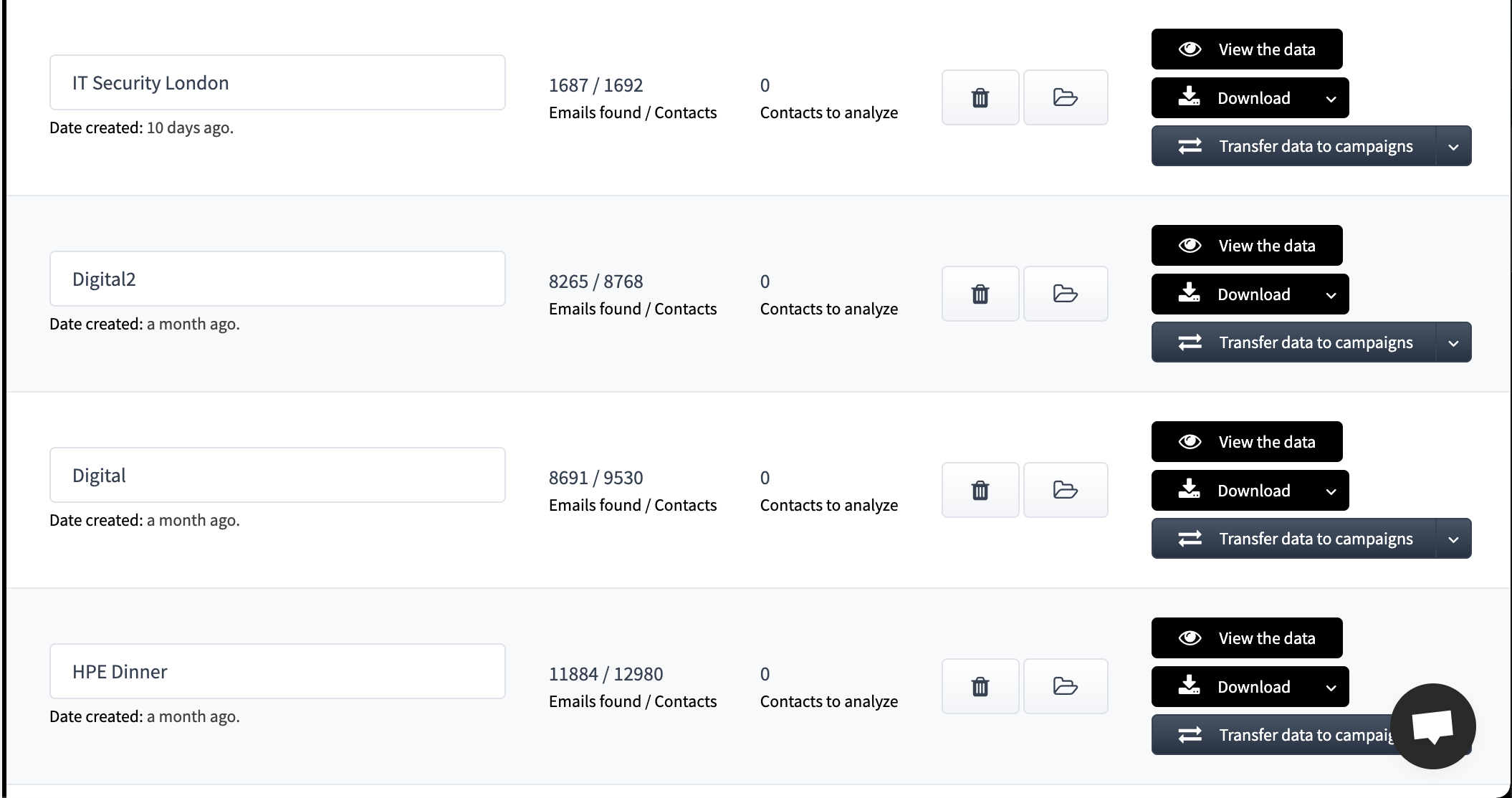Transfer Digital list data to campaigns

click(x=1293, y=539)
